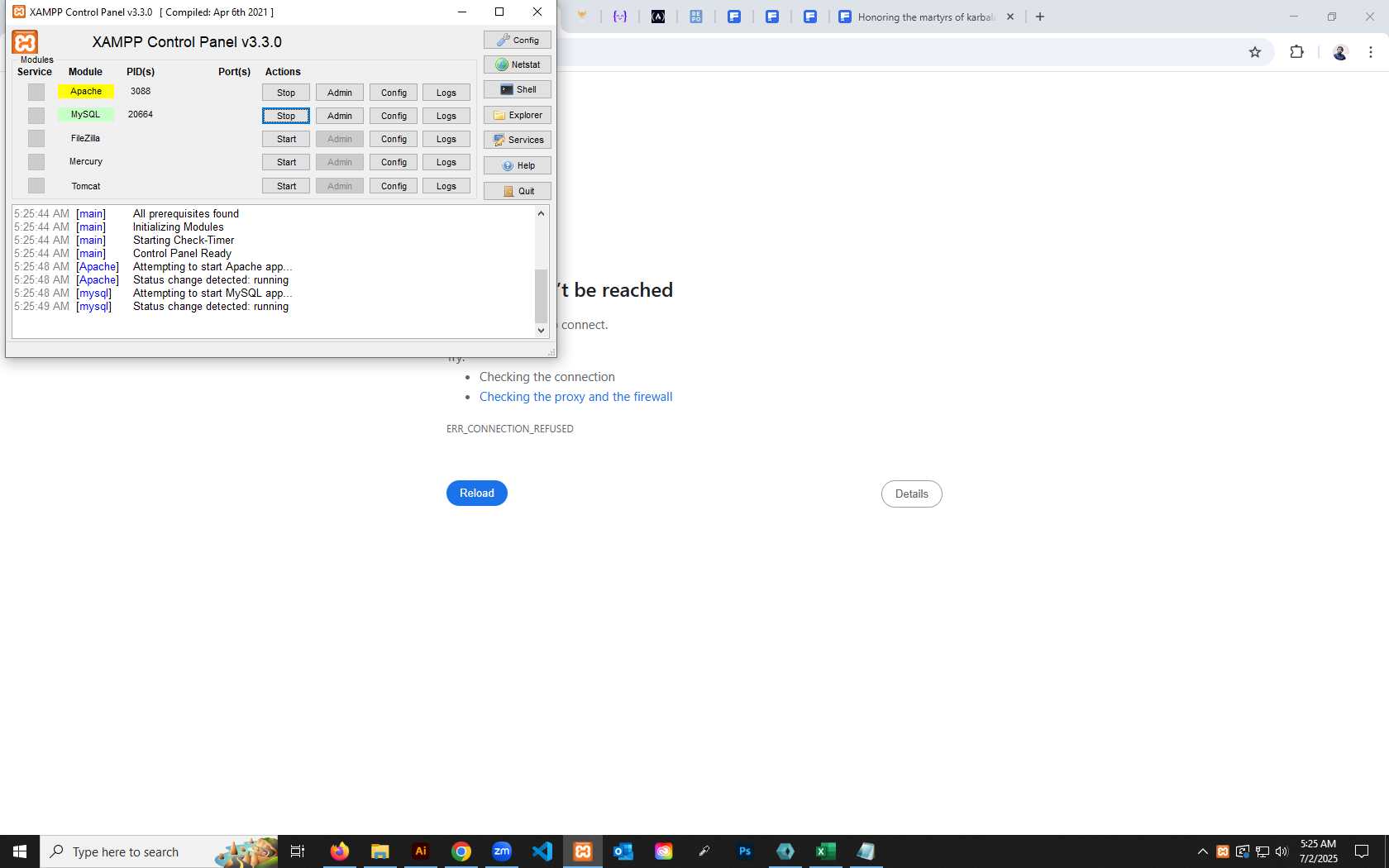The width and height of the screenshot is (1389, 868).
Task: Show hidden system tray icons
Action: point(1203,851)
